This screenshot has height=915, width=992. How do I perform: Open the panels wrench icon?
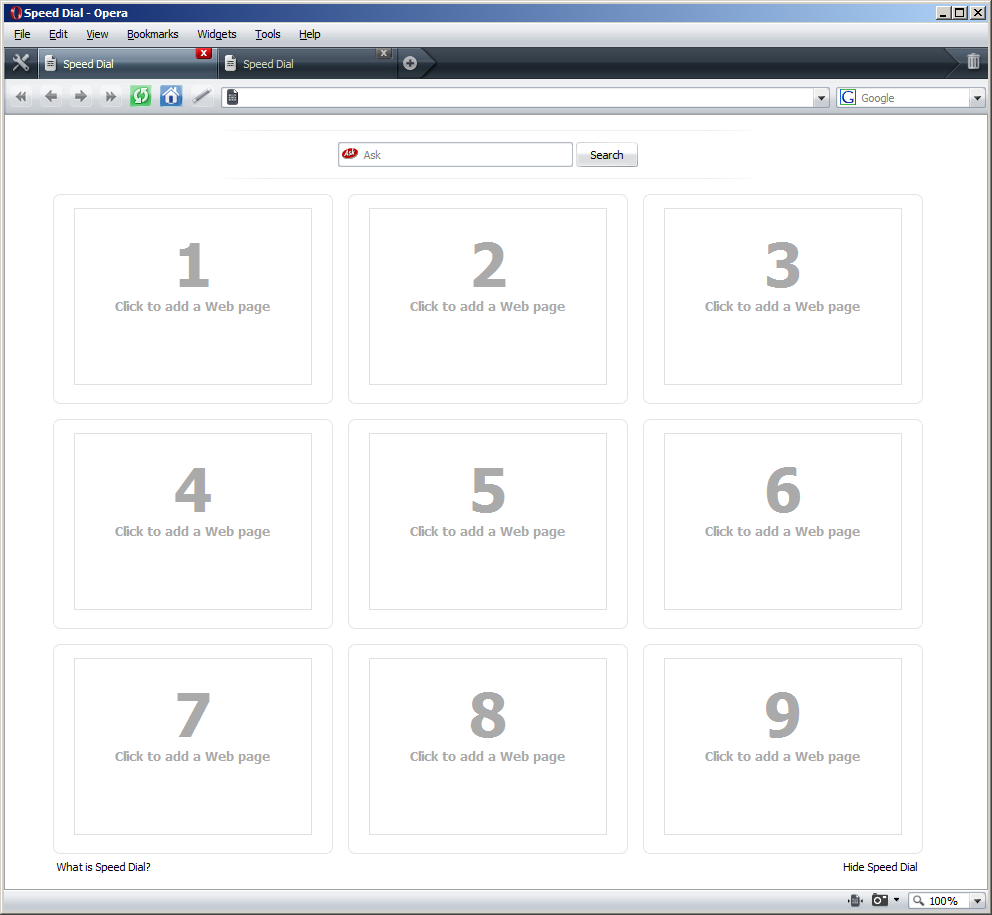20,63
